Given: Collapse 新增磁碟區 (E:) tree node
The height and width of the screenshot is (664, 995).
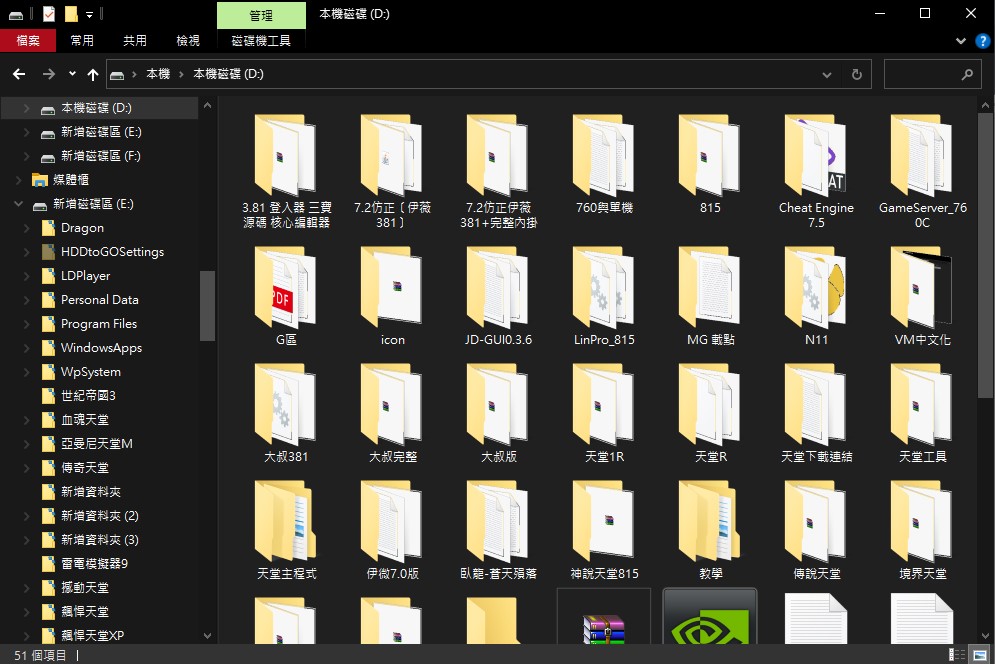Looking at the screenshot, I should (x=18, y=204).
